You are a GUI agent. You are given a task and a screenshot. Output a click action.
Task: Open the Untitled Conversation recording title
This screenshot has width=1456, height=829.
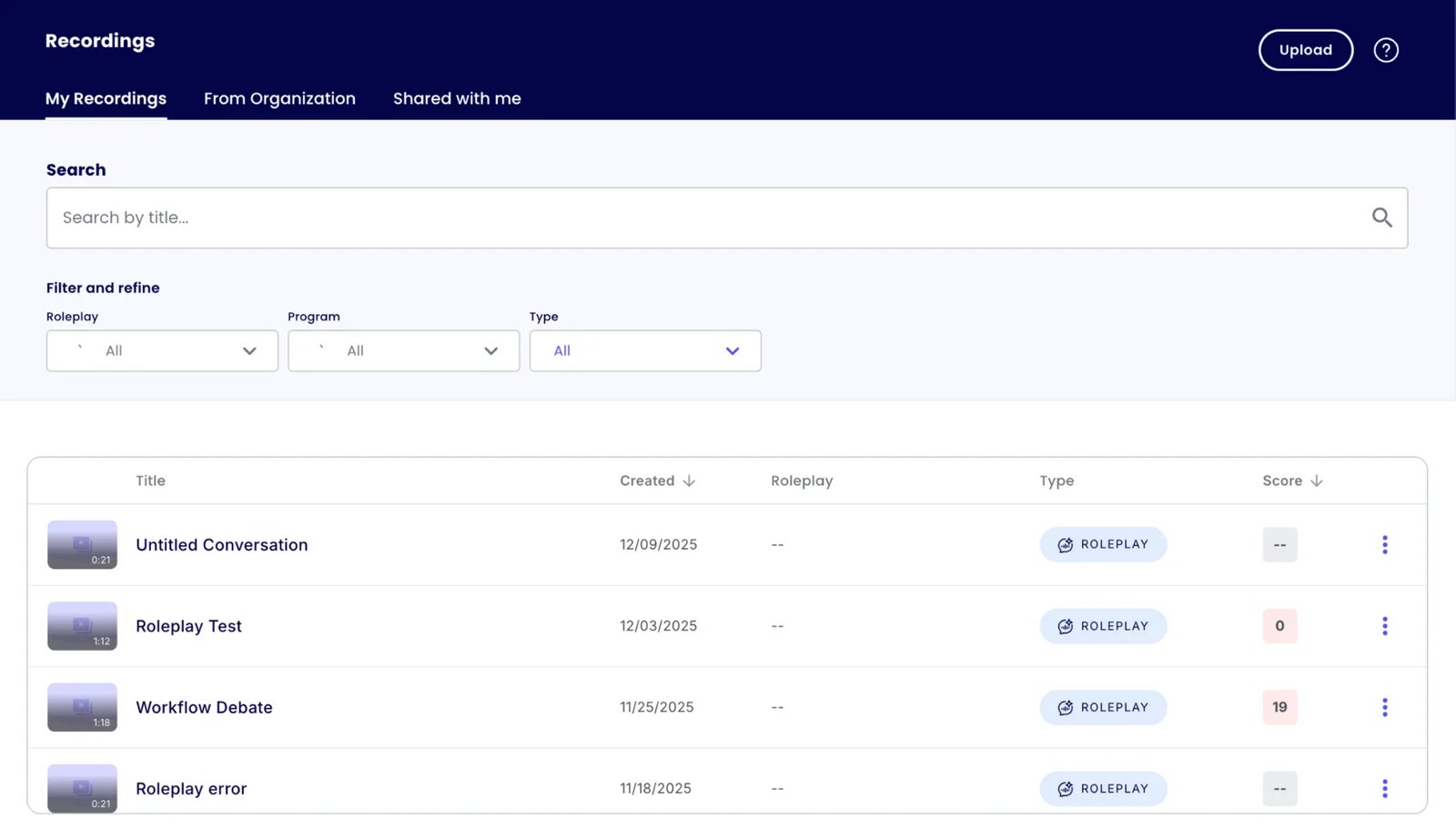tap(222, 544)
